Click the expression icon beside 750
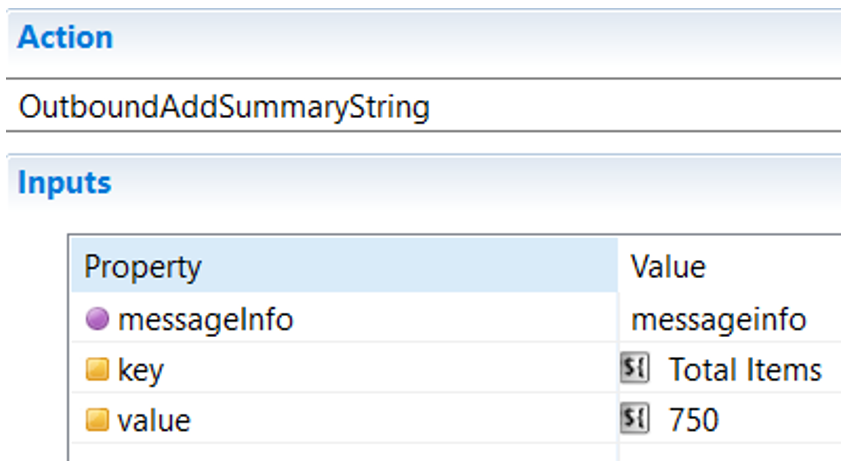This screenshot has height=461, width=841. 635,418
